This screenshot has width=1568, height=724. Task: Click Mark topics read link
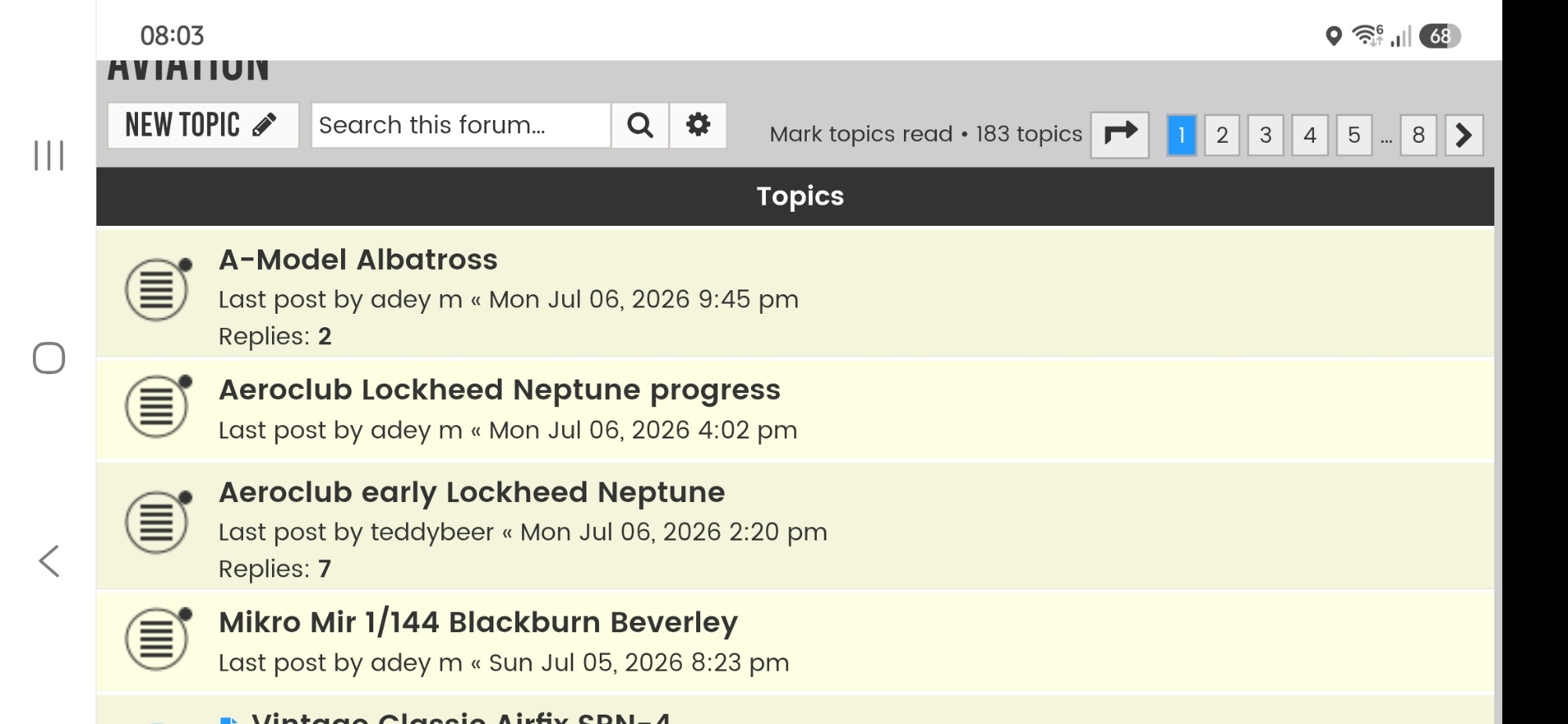(861, 134)
